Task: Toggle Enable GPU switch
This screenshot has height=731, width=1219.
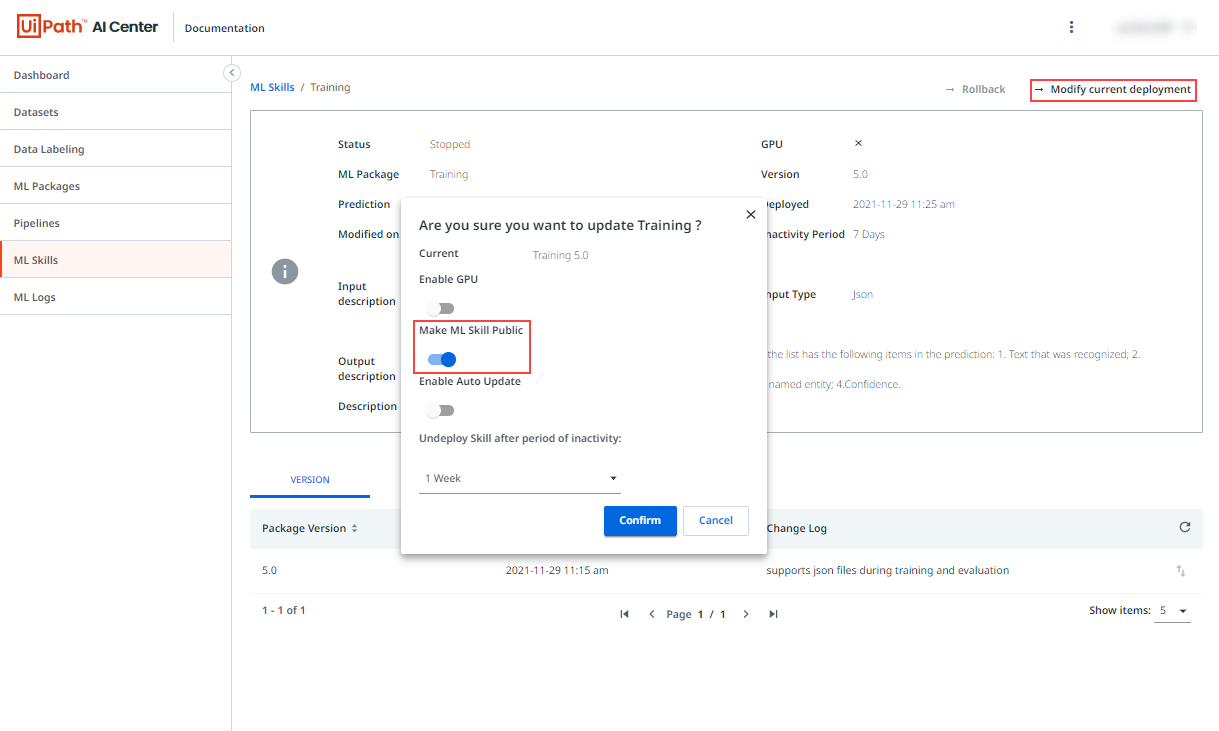Action: [440, 308]
